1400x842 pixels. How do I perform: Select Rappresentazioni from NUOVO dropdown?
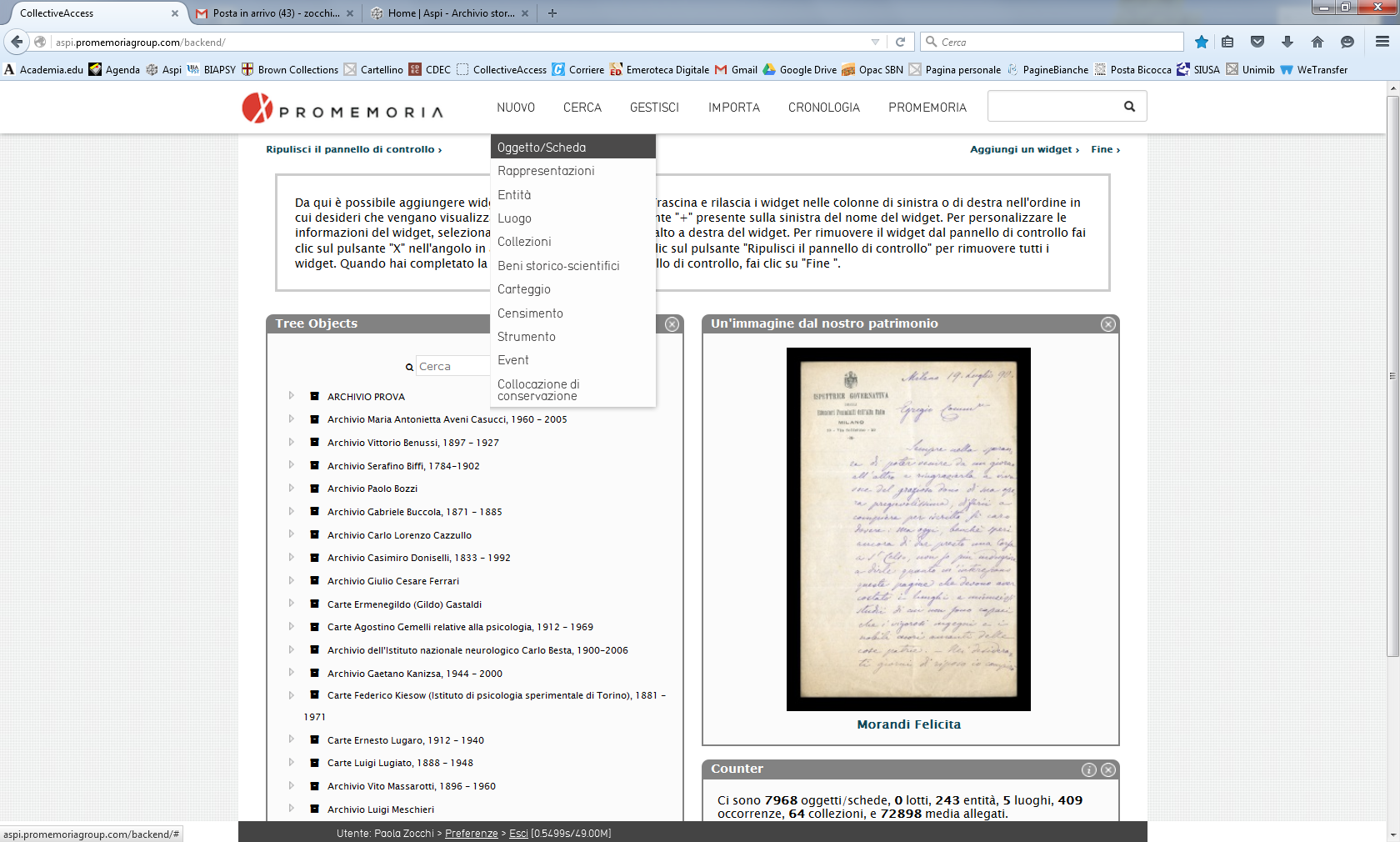[573, 171]
